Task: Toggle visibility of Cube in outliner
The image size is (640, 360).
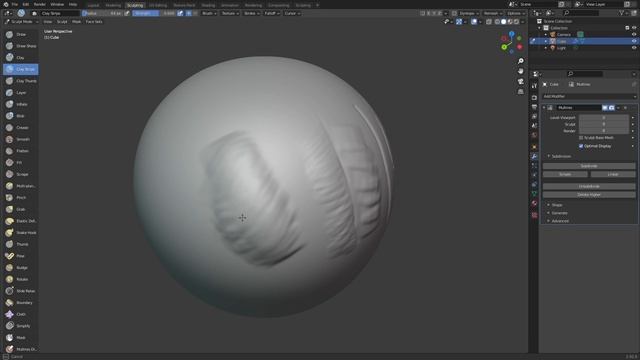Action: click(634, 41)
